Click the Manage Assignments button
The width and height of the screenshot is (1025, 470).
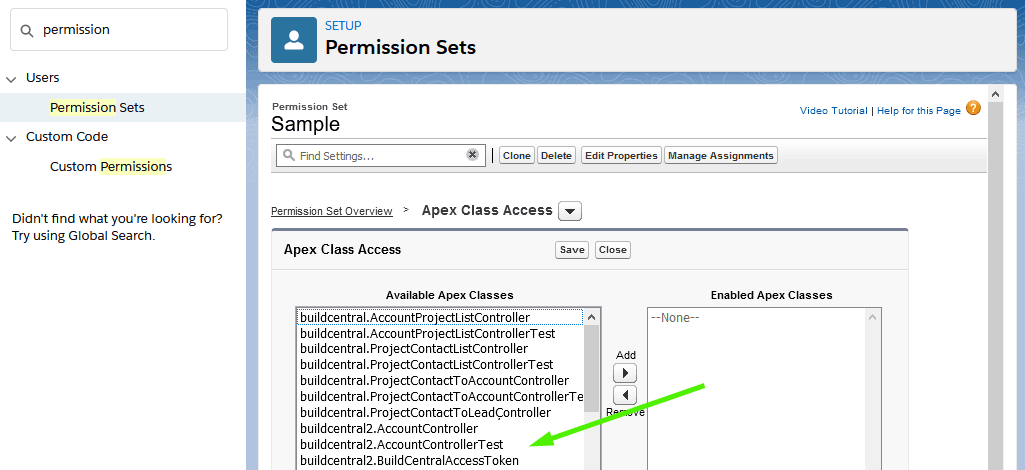(x=721, y=156)
